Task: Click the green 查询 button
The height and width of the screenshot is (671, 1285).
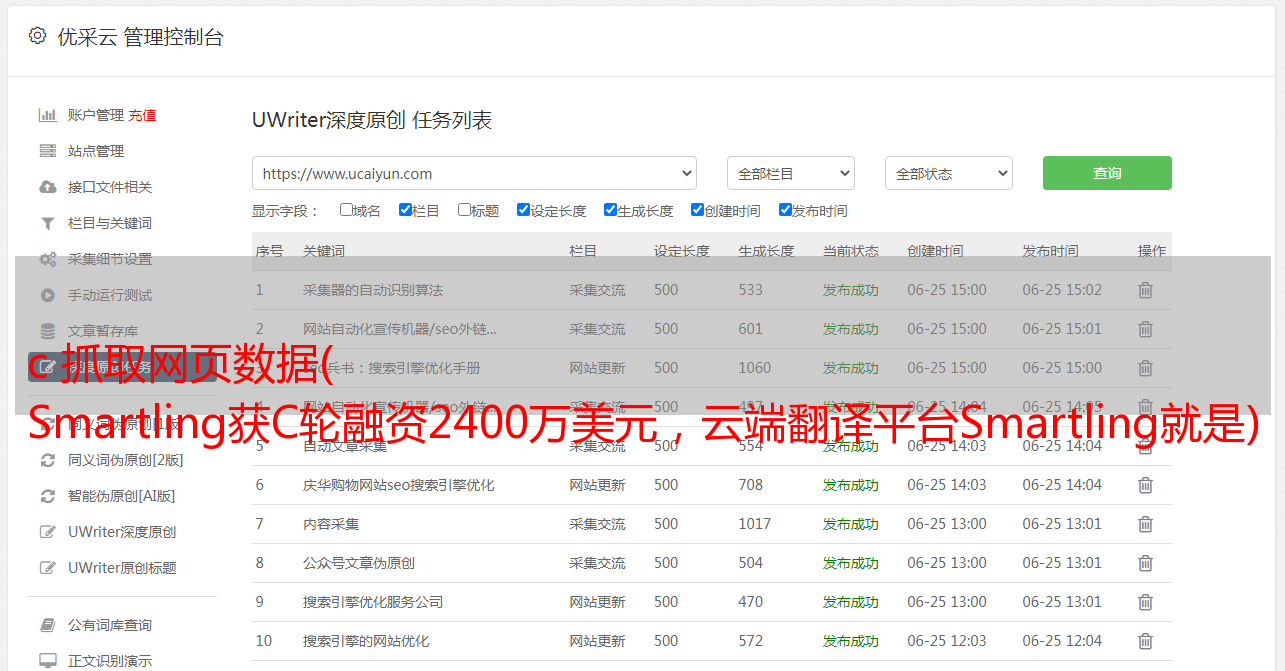Action: [x=1106, y=173]
